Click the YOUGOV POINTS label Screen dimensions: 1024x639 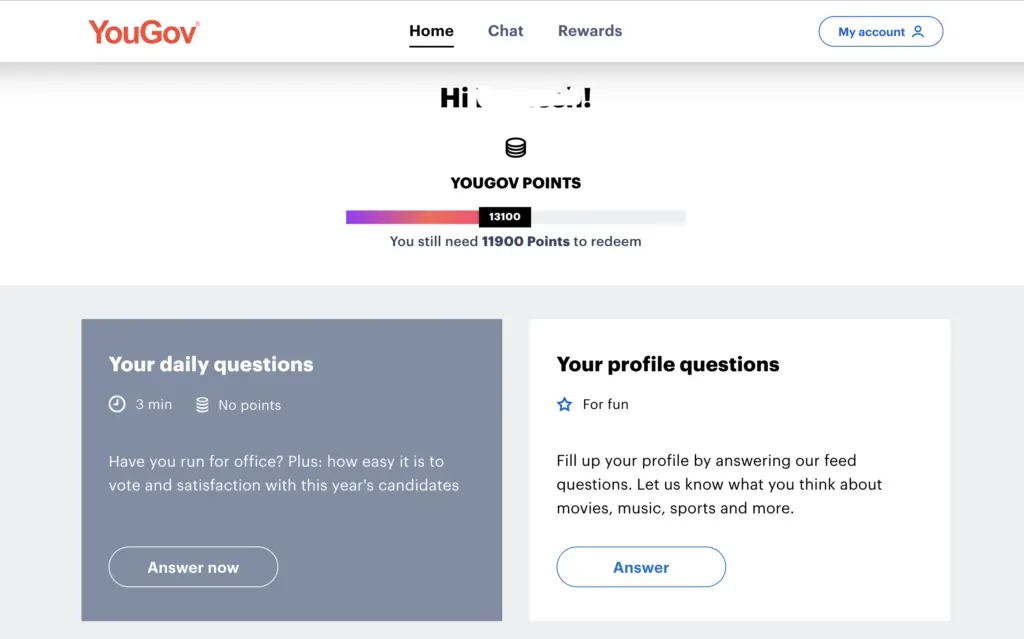pyautogui.click(x=515, y=183)
